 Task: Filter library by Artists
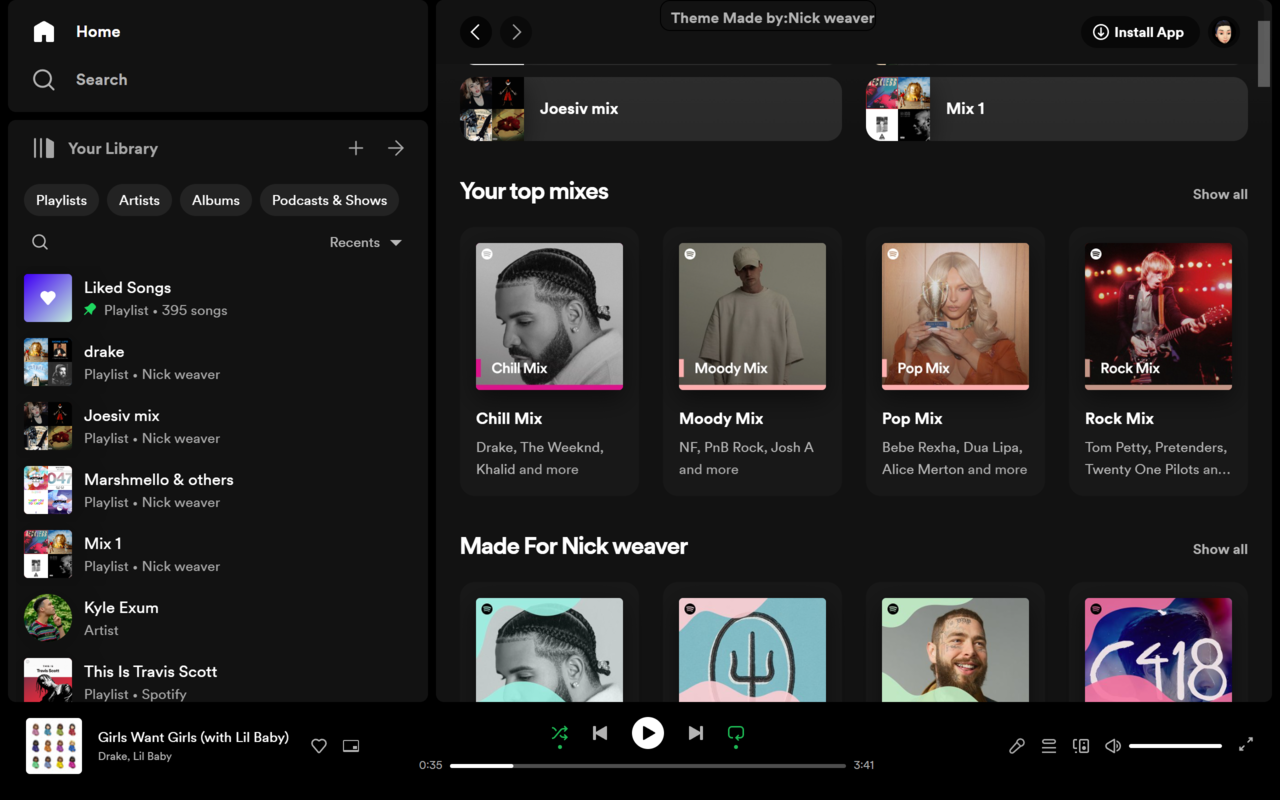139,200
